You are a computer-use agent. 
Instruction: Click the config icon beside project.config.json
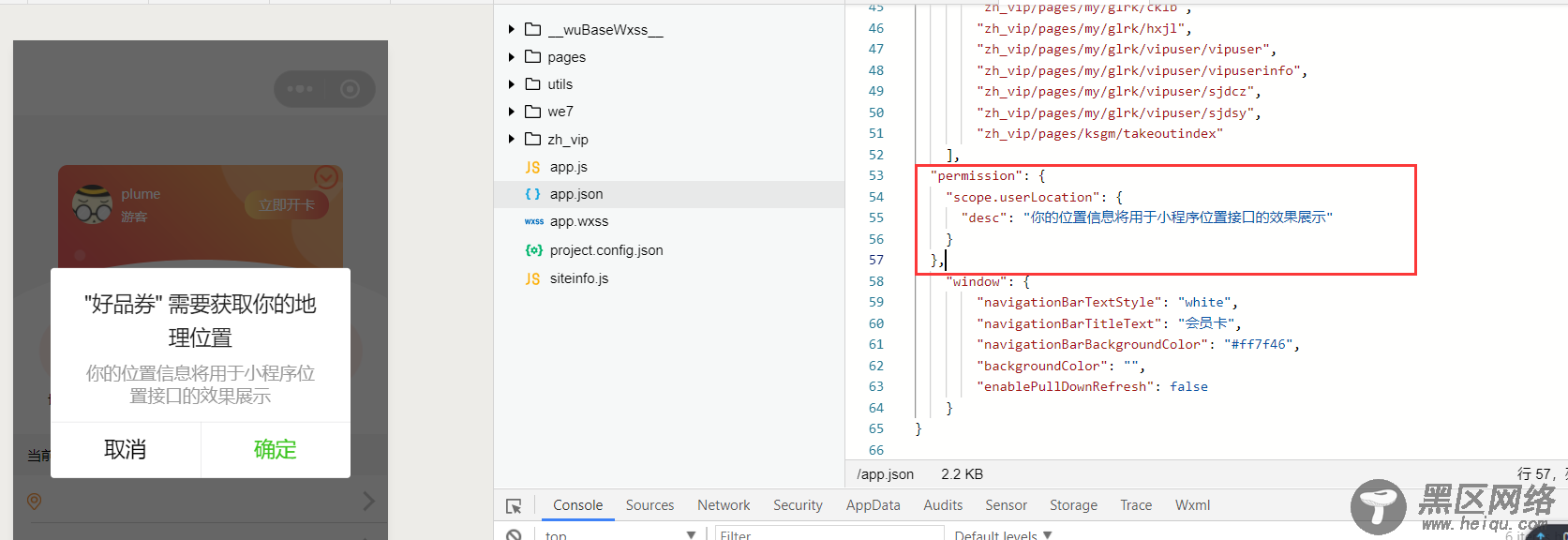[x=533, y=250]
